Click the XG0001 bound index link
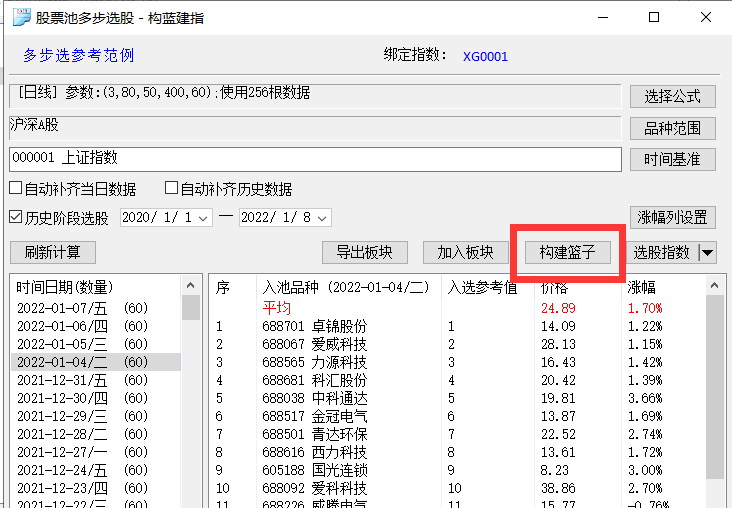The width and height of the screenshot is (732, 508). (485, 56)
